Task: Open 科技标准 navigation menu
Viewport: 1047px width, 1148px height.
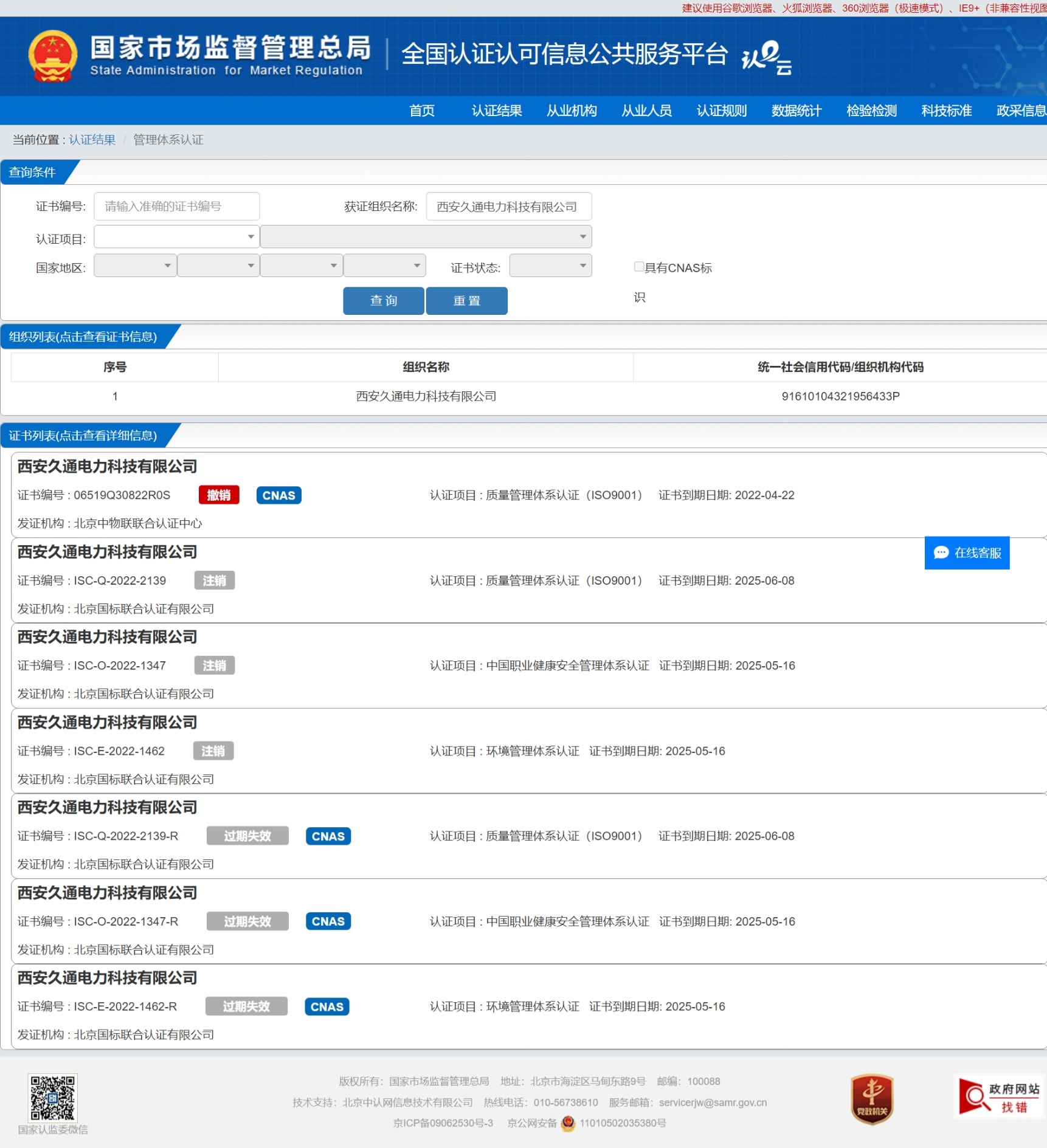Action: (947, 111)
